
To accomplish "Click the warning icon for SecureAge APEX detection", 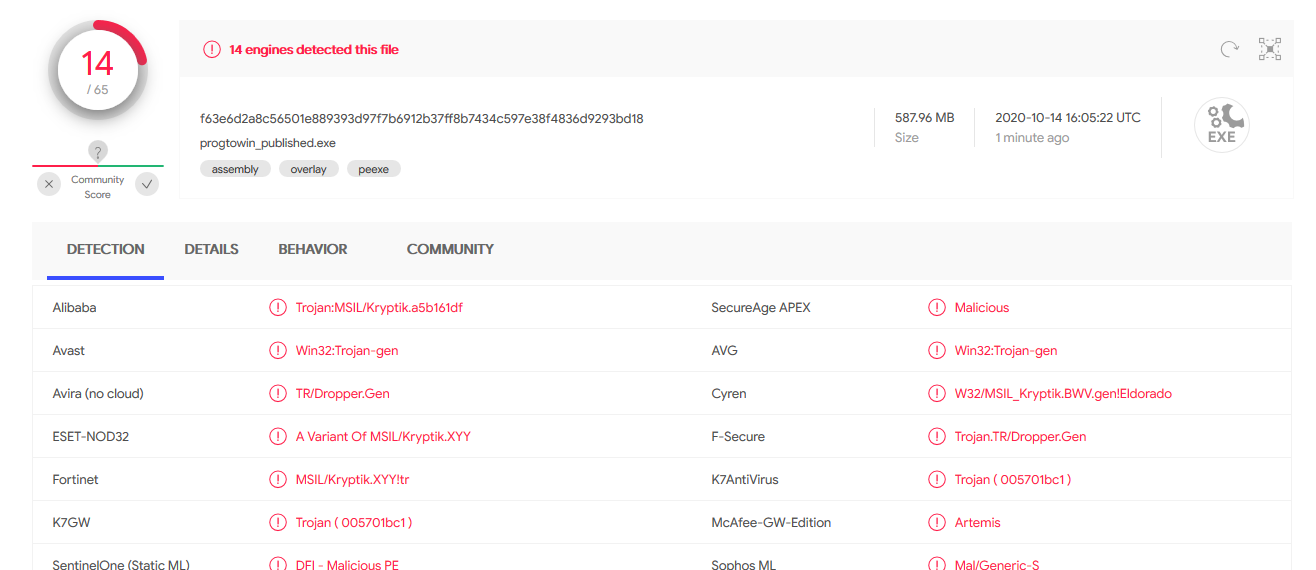I will pos(937,307).
